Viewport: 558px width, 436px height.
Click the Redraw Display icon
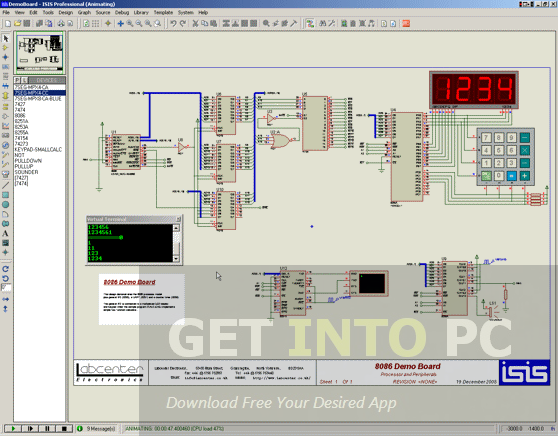pos(86,23)
